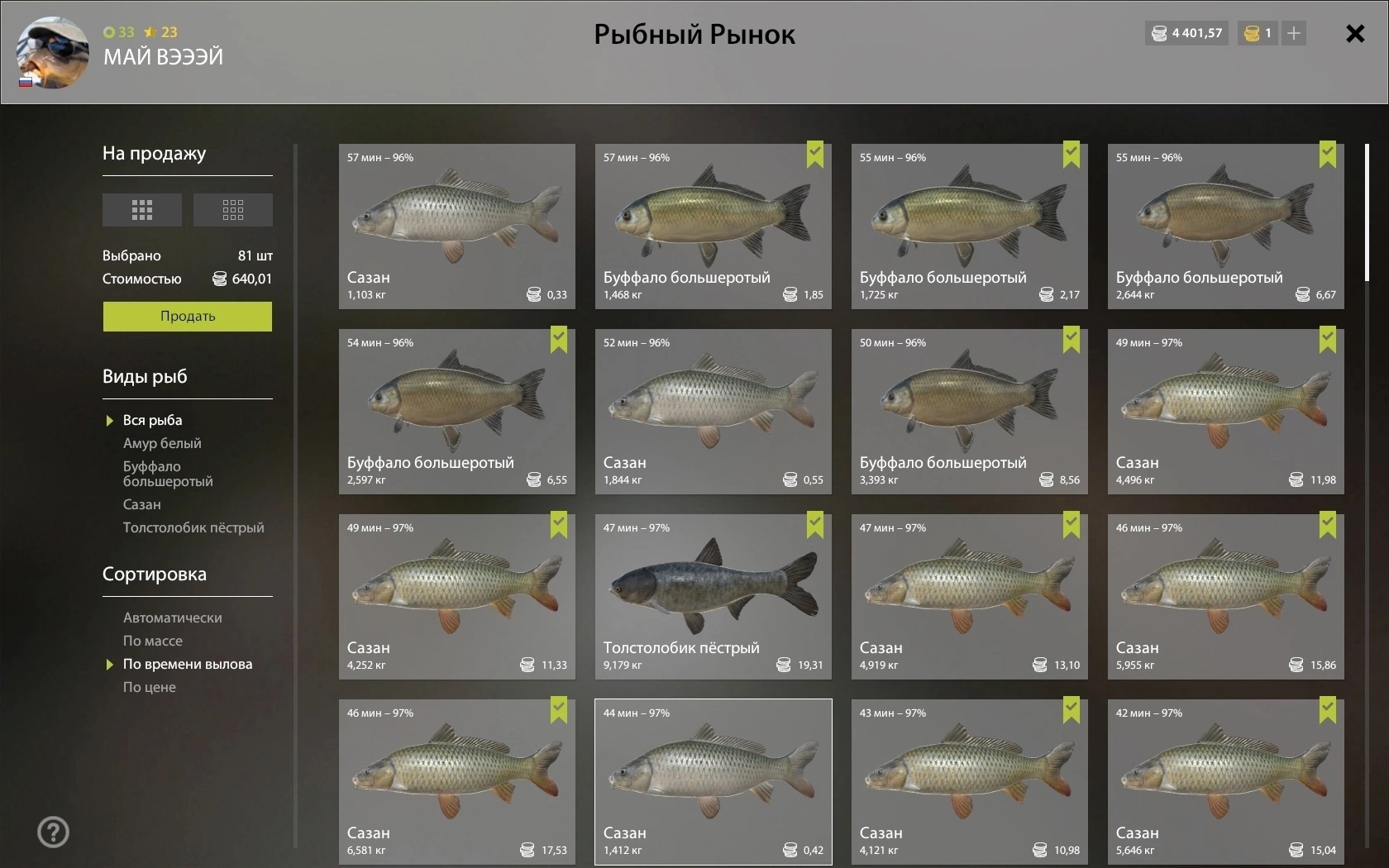Toggle selection ribbon on 1,468 кг Буффало
The height and width of the screenshot is (868, 1389).
pyautogui.click(x=815, y=155)
